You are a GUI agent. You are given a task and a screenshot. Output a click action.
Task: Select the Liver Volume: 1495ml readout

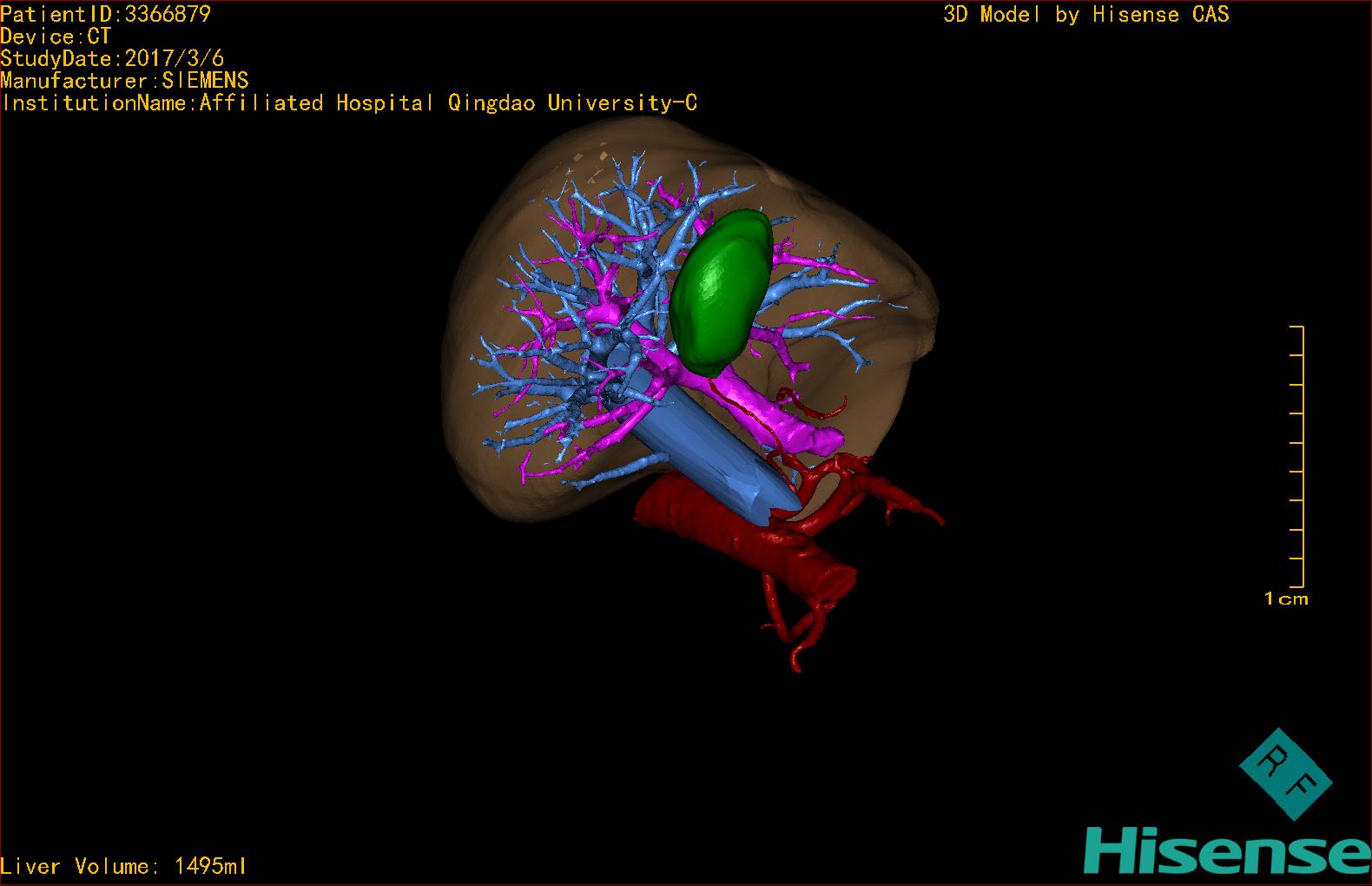pos(123,866)
